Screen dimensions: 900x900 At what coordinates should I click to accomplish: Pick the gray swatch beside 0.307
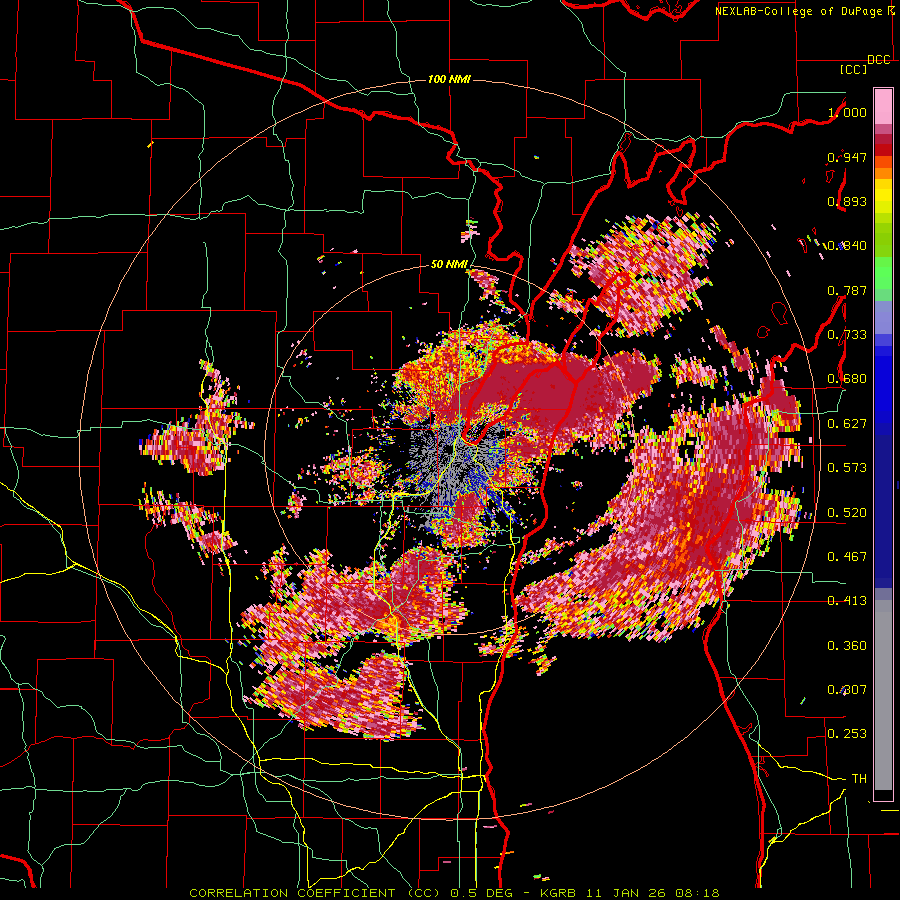coord(883,689)
